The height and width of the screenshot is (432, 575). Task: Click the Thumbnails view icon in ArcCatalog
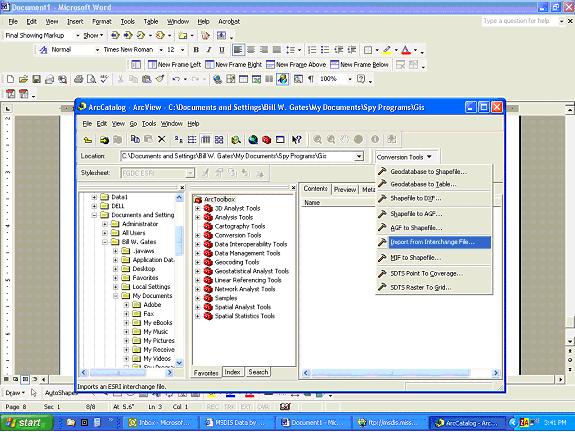219,139
